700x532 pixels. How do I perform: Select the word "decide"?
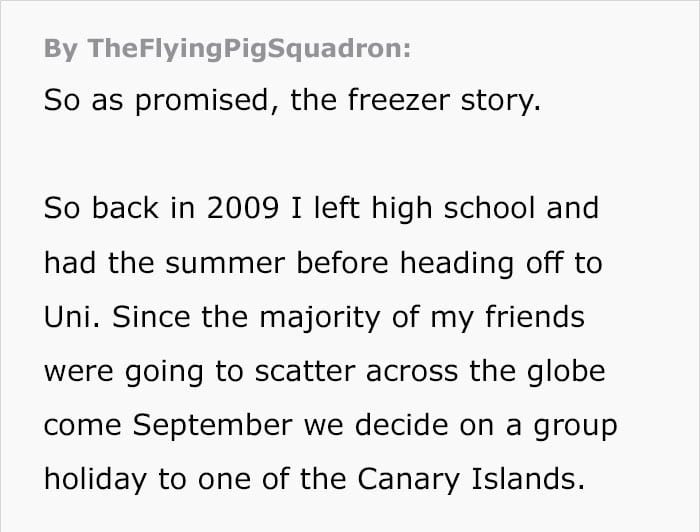pyautogui.click(x=401, y=425)
